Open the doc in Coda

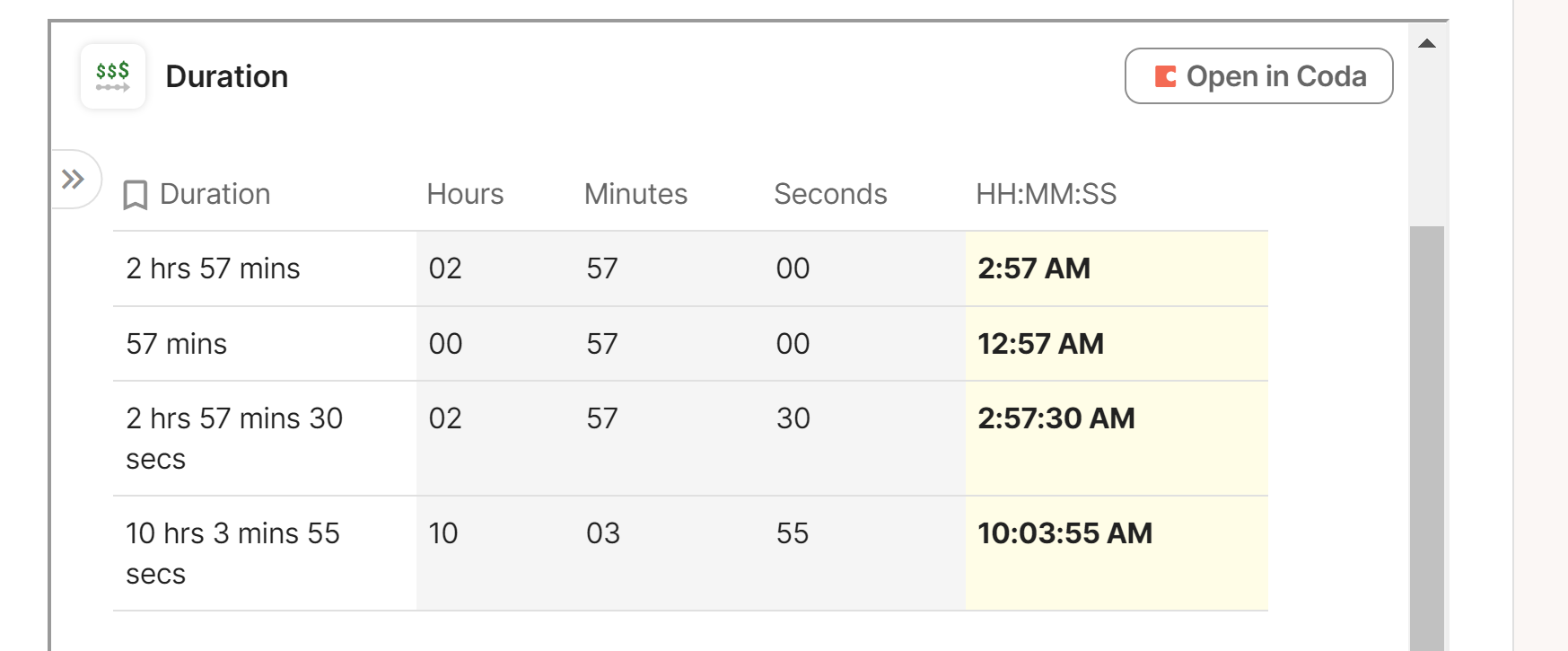point(1258,76)
